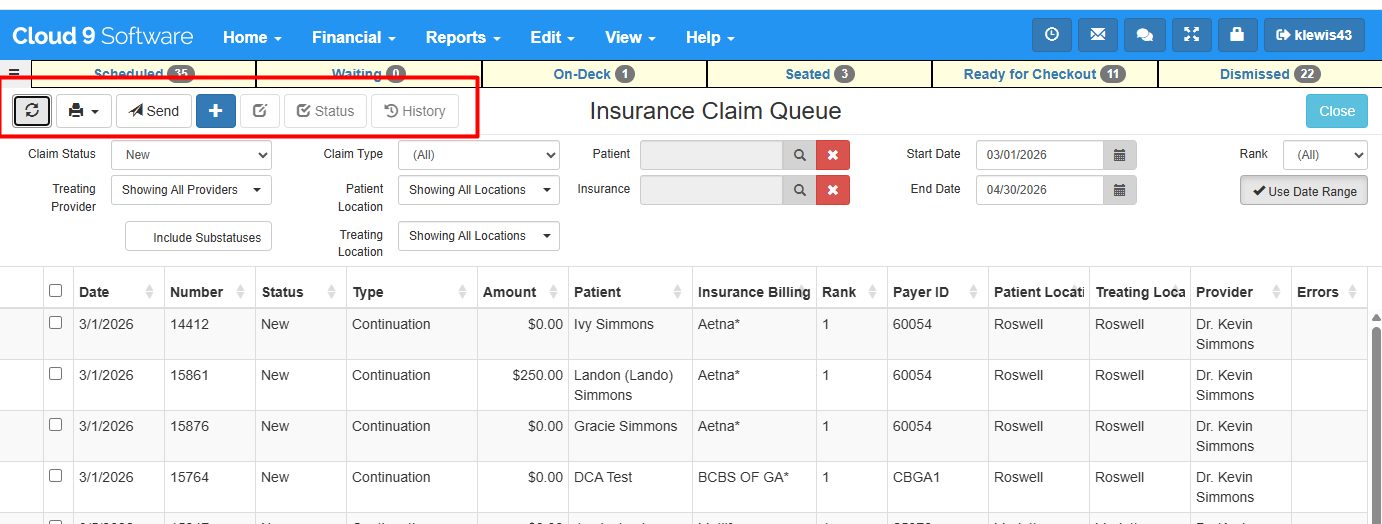Toggle the select-all header checkbox
Image resolution: width=1382 pixels, height=524 pixels.
(x=56, y=291)
